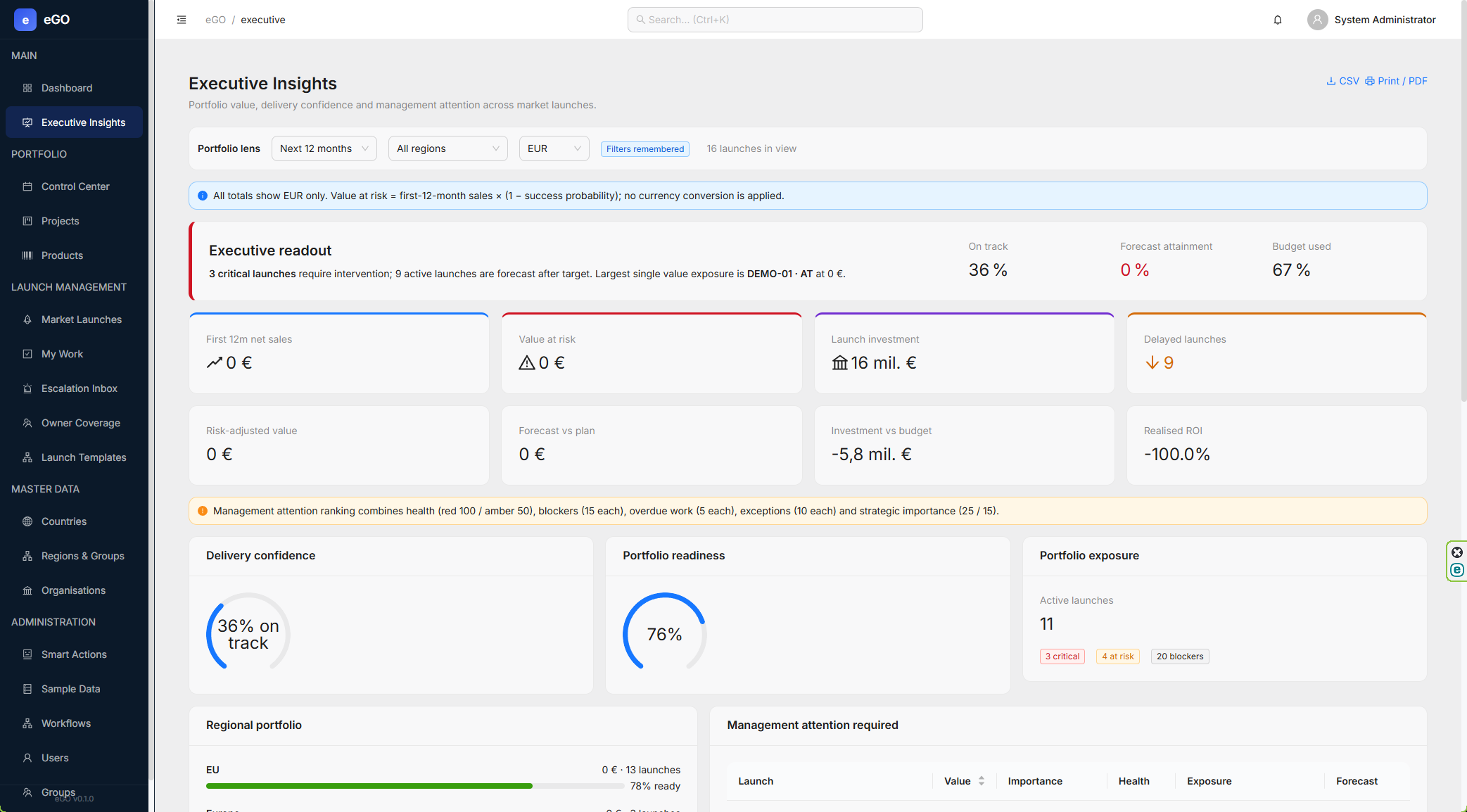Click the Escalation Inbox alert icon
This screenshot has height=812, width=1467.
point(27,388)
